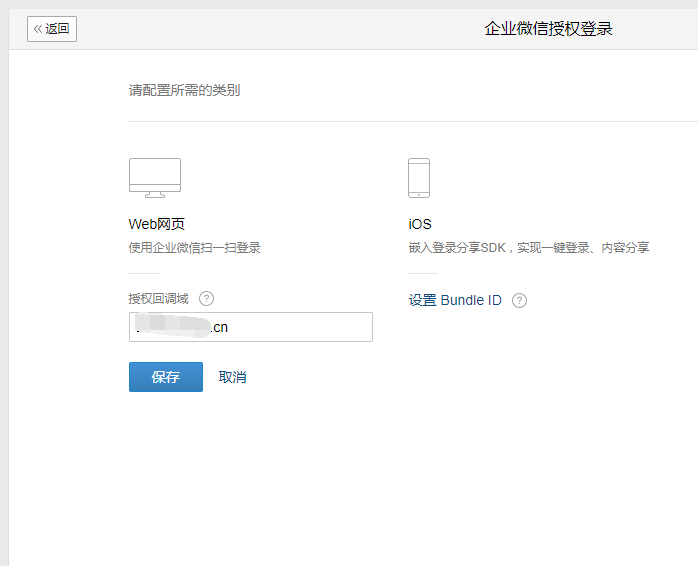Screen dimensions: 698x566
Task: Click the 企业微信授权登录 page title
Action: tap(548, 29)
